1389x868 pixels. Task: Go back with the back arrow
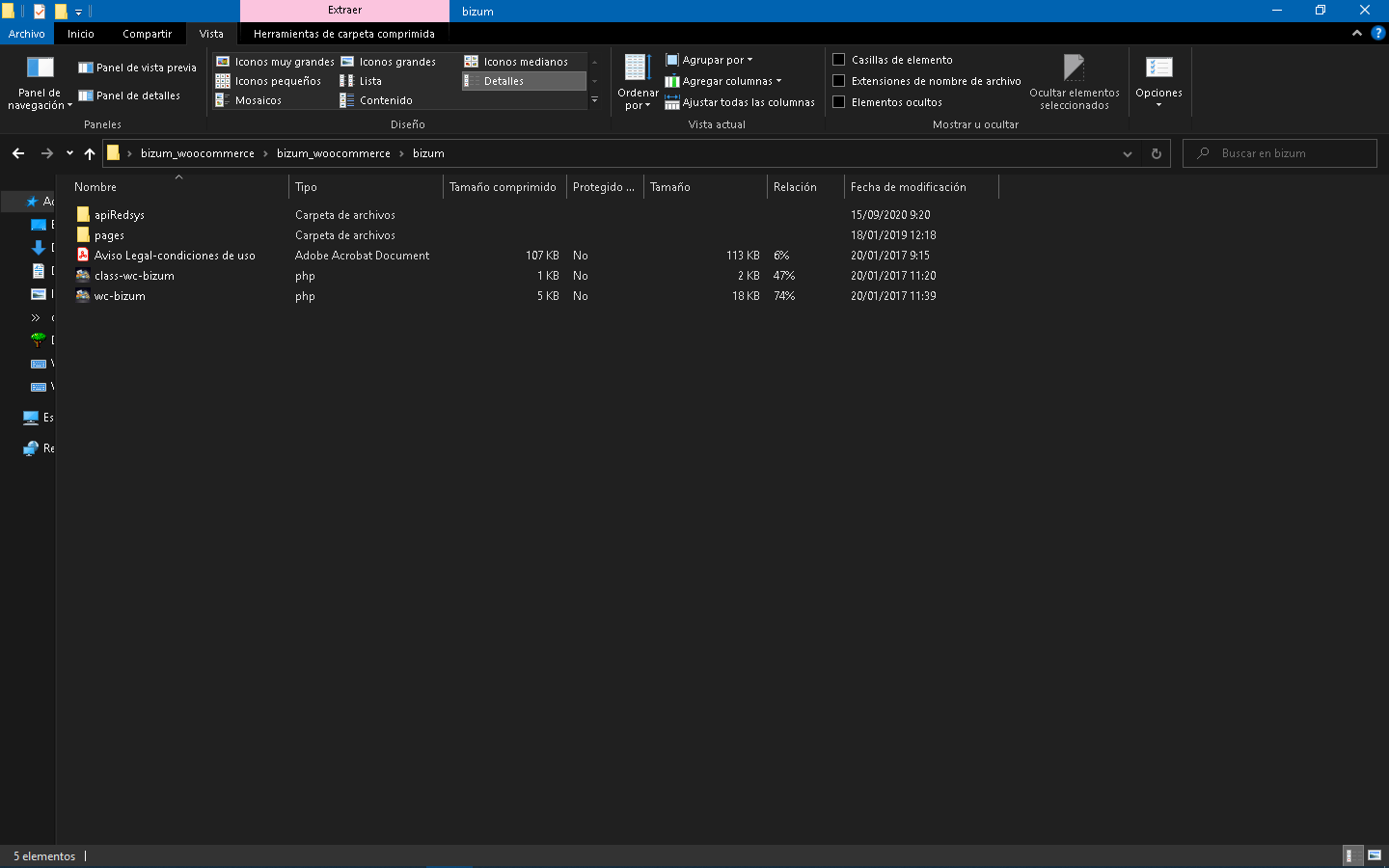[18, 153]
